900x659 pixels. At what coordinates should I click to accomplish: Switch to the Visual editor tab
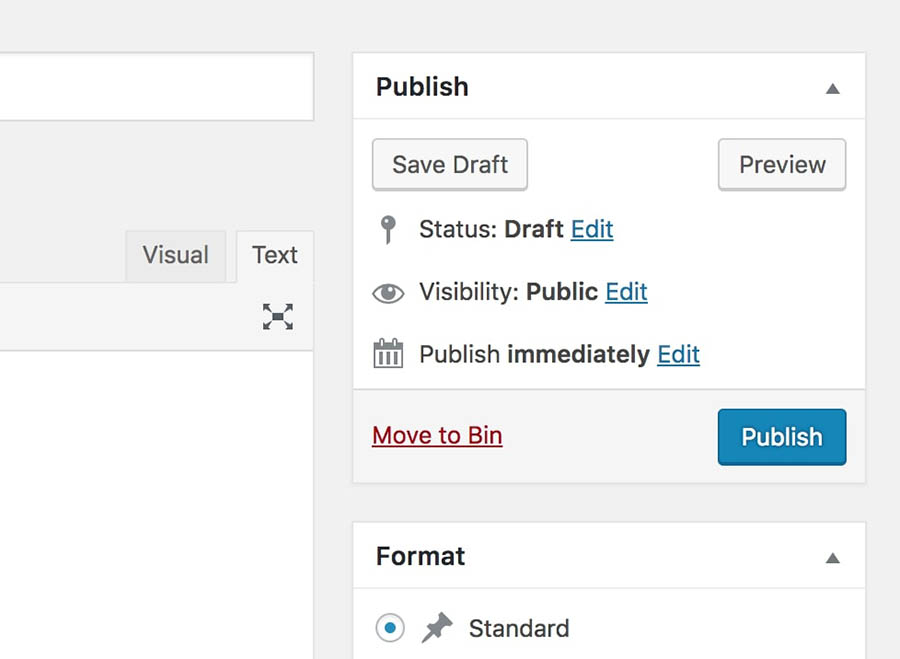click(x=176, y=255)
